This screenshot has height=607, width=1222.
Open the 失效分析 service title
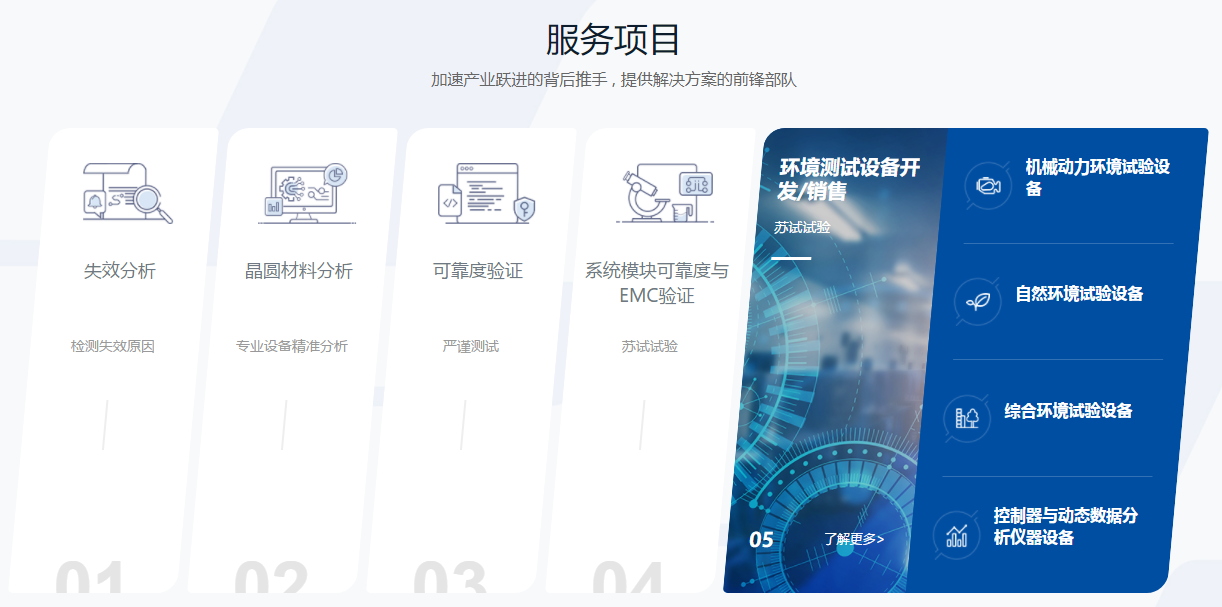120,271
